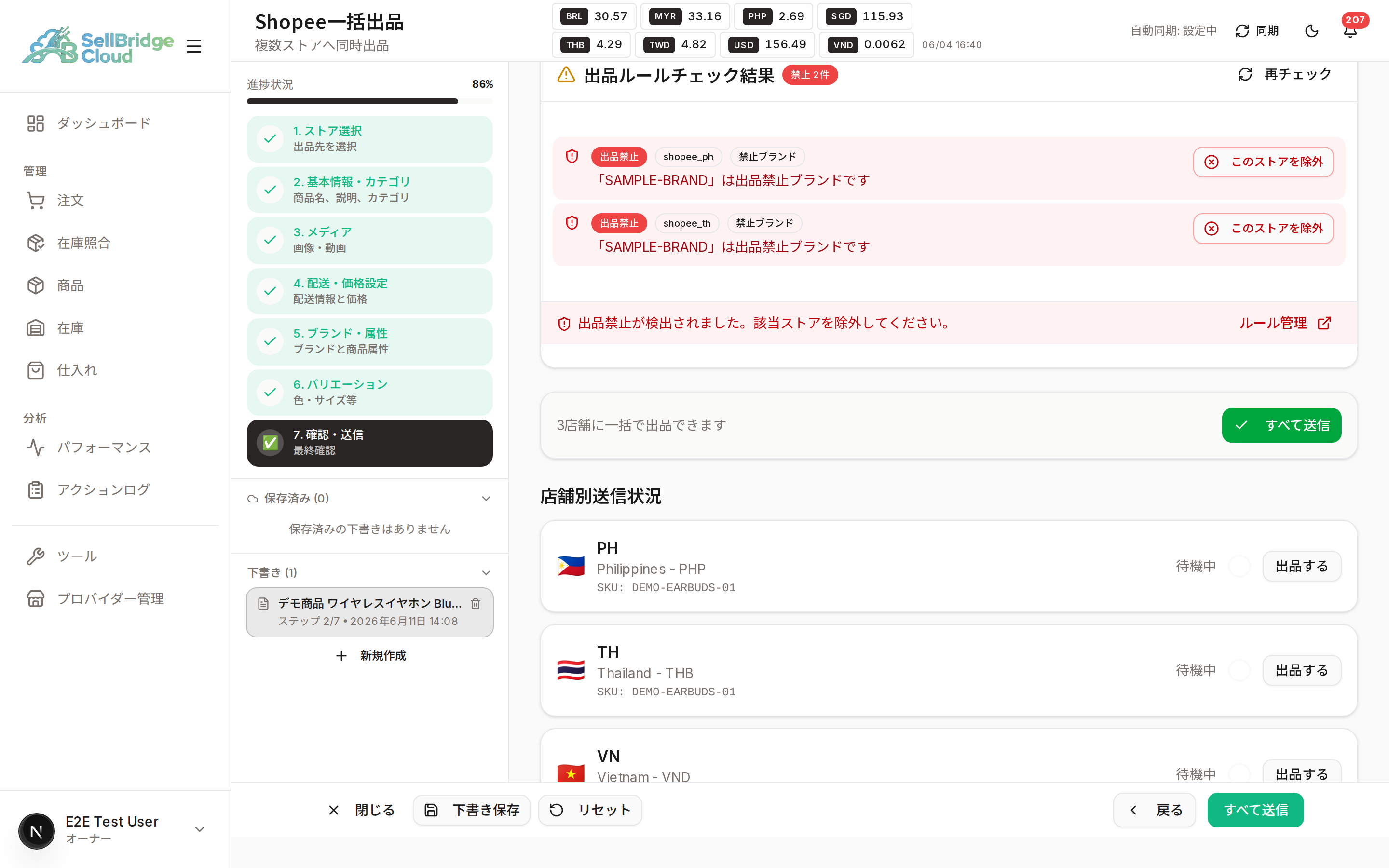Screen dimensions: 1389x868
Task: Click the green すべて送信 button in summary card
Action: pyautogui.click(x=1281, y=425)
